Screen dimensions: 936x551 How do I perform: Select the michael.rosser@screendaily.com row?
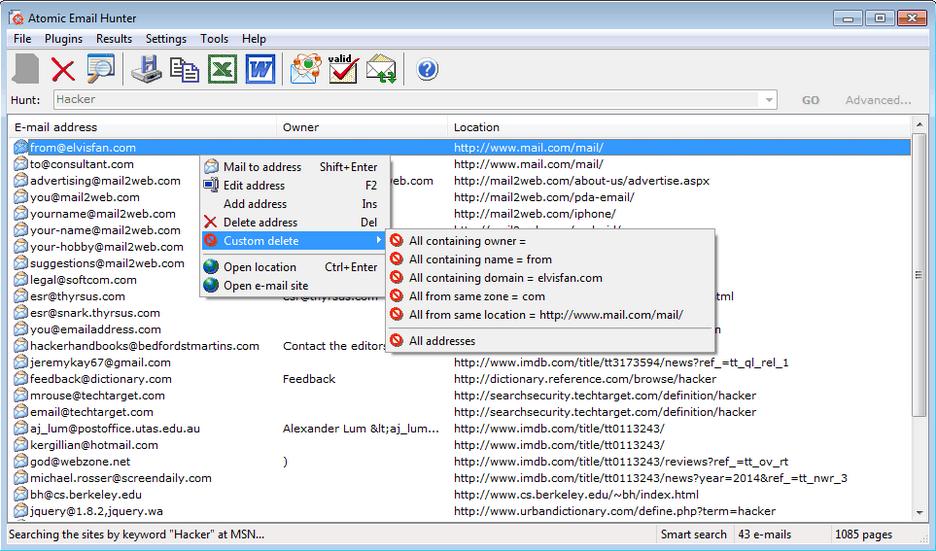click(461, 478)
